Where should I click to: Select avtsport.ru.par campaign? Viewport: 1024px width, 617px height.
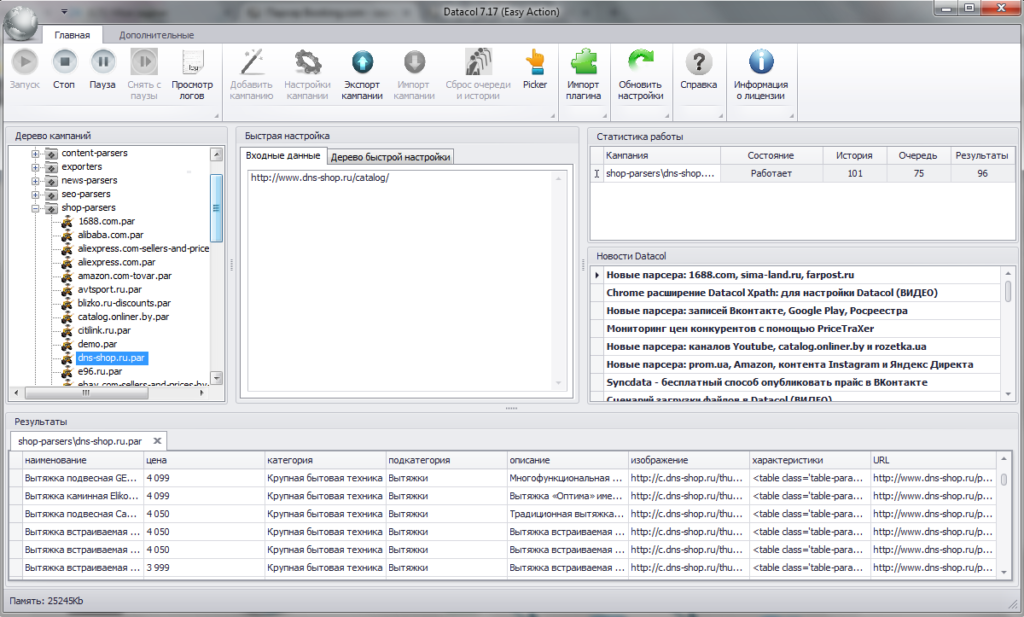110,290
